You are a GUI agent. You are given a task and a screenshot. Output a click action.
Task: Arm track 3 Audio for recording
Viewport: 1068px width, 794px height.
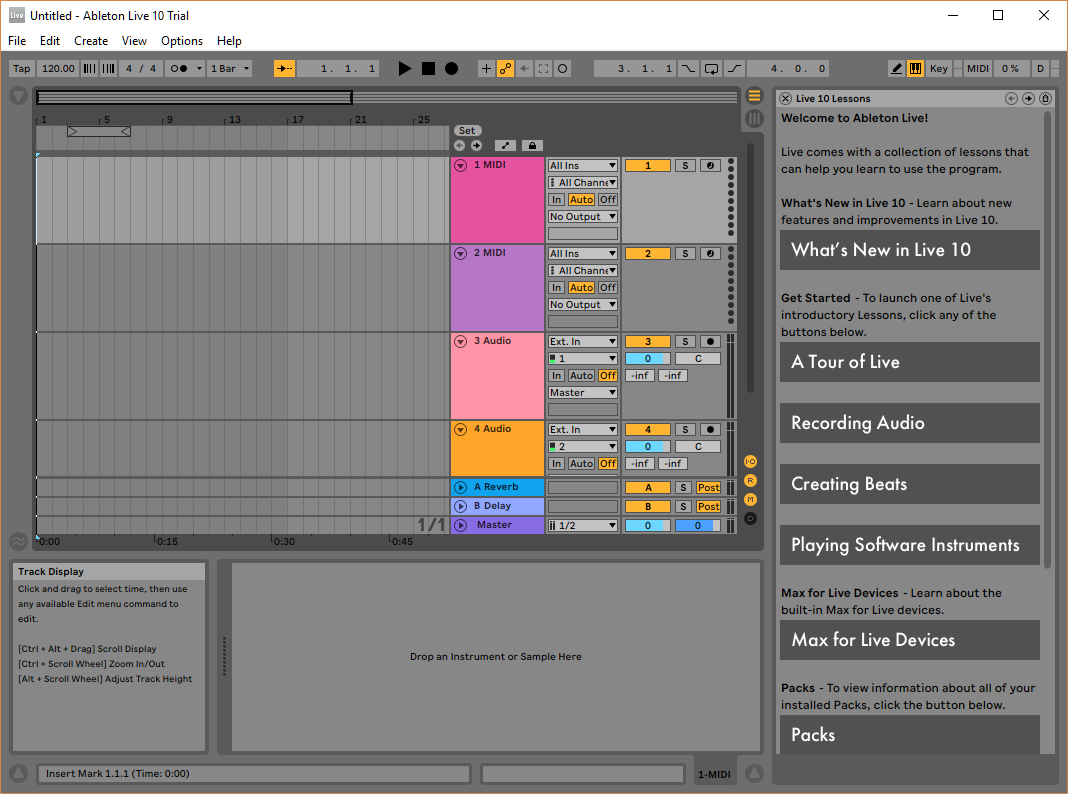710,342
